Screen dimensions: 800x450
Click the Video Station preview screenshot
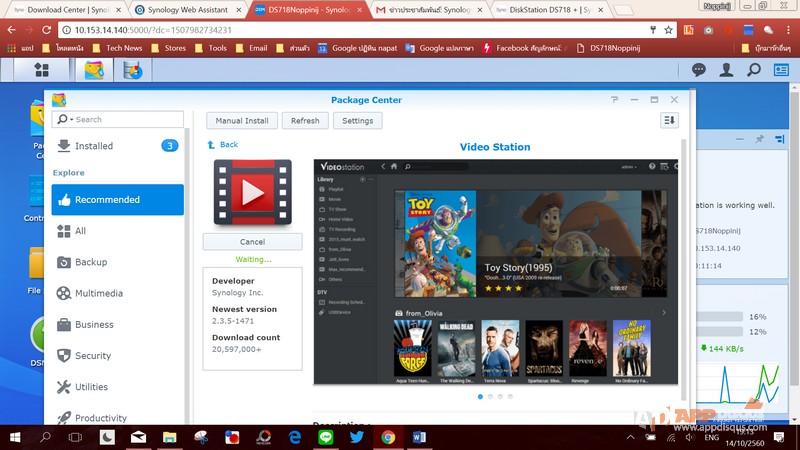pos(495,271)
